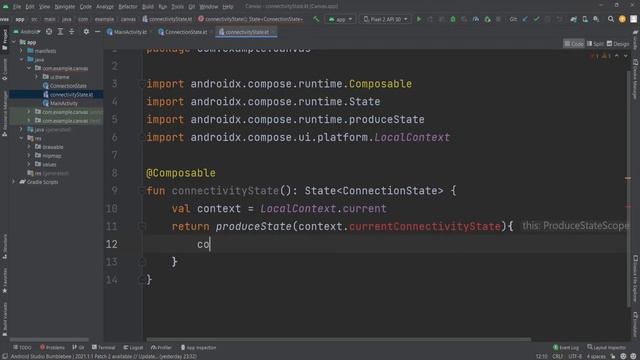Open the Layout Inspector panel
The height and width of the screenshot is (360, 640).
point(607,347)
